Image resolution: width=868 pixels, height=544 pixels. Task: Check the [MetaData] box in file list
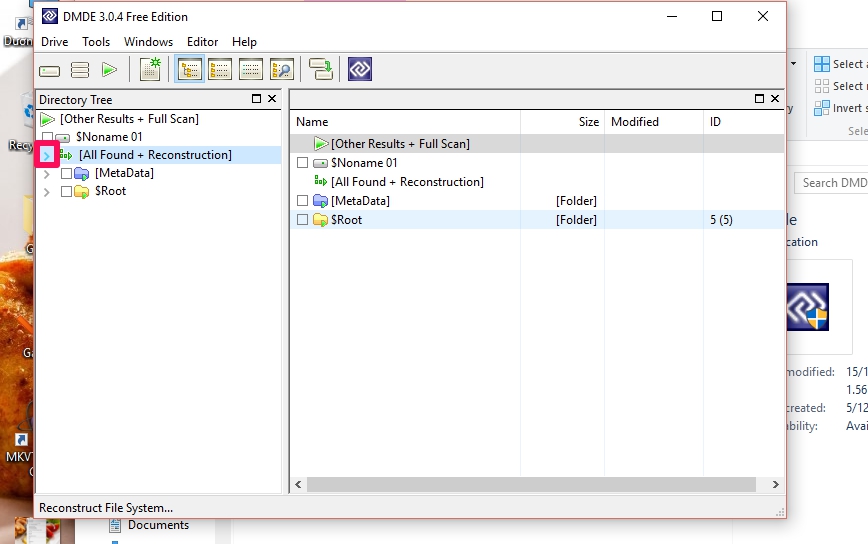302,200
